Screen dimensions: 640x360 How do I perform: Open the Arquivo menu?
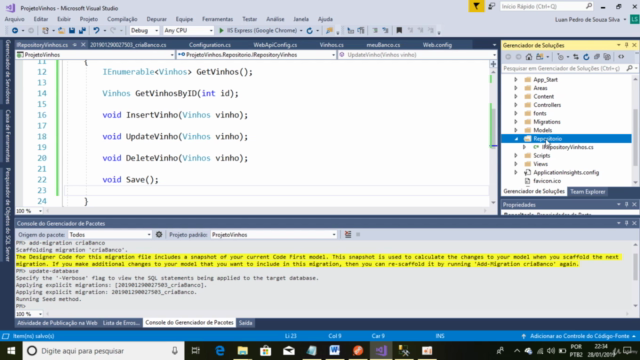click(14, 19)
